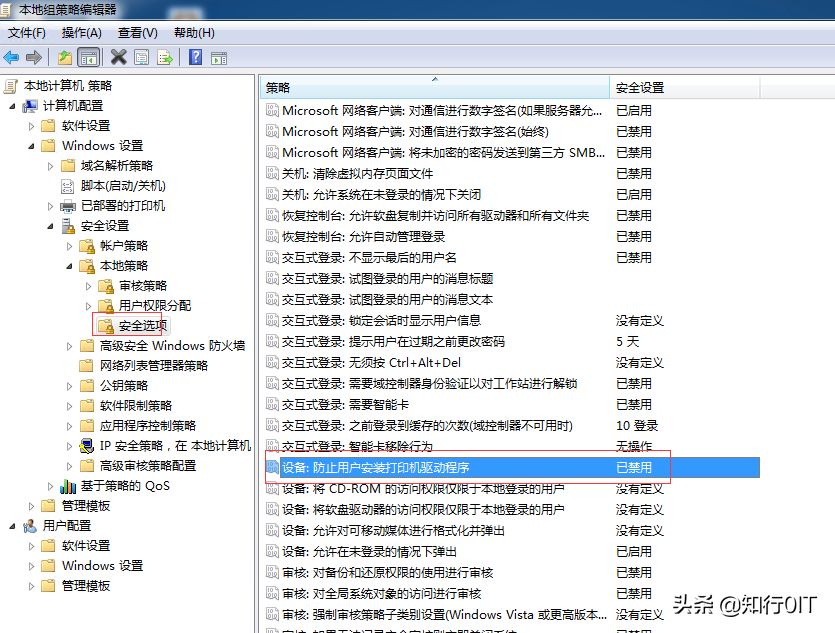This screenshot has width=835, height=633.
Task: Collapse the 计算机配置 node
Action: click(x=12, y=106)
